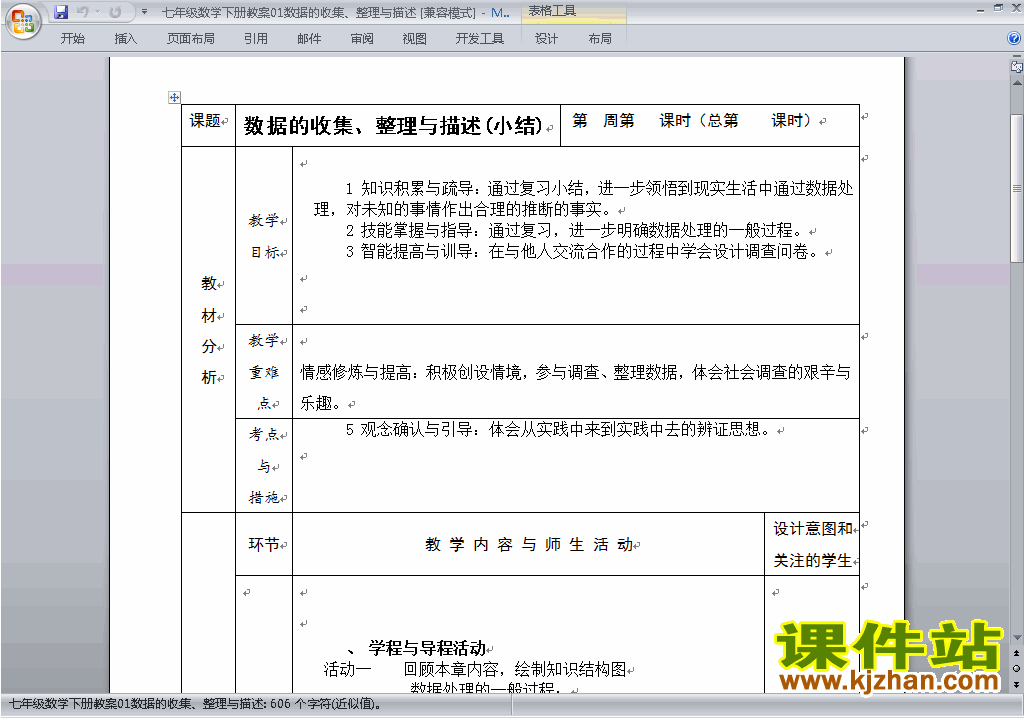Click the 课题 table cell
Screen dimensions: 1024x718
(208, 125)
